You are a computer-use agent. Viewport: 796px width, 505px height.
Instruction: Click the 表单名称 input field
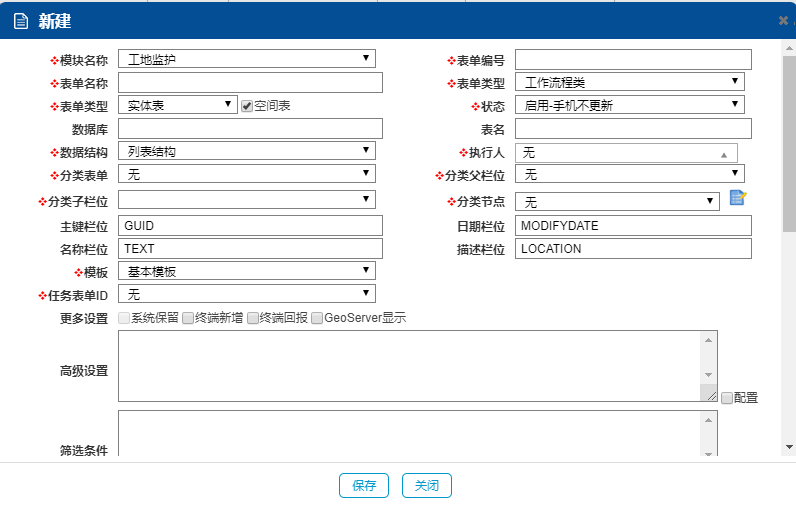click(250, 82)
